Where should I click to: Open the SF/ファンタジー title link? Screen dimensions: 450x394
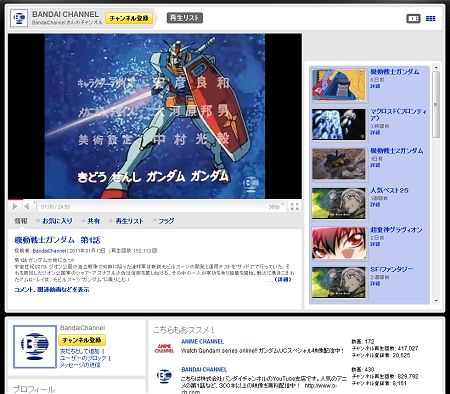[x=392, y=269]
